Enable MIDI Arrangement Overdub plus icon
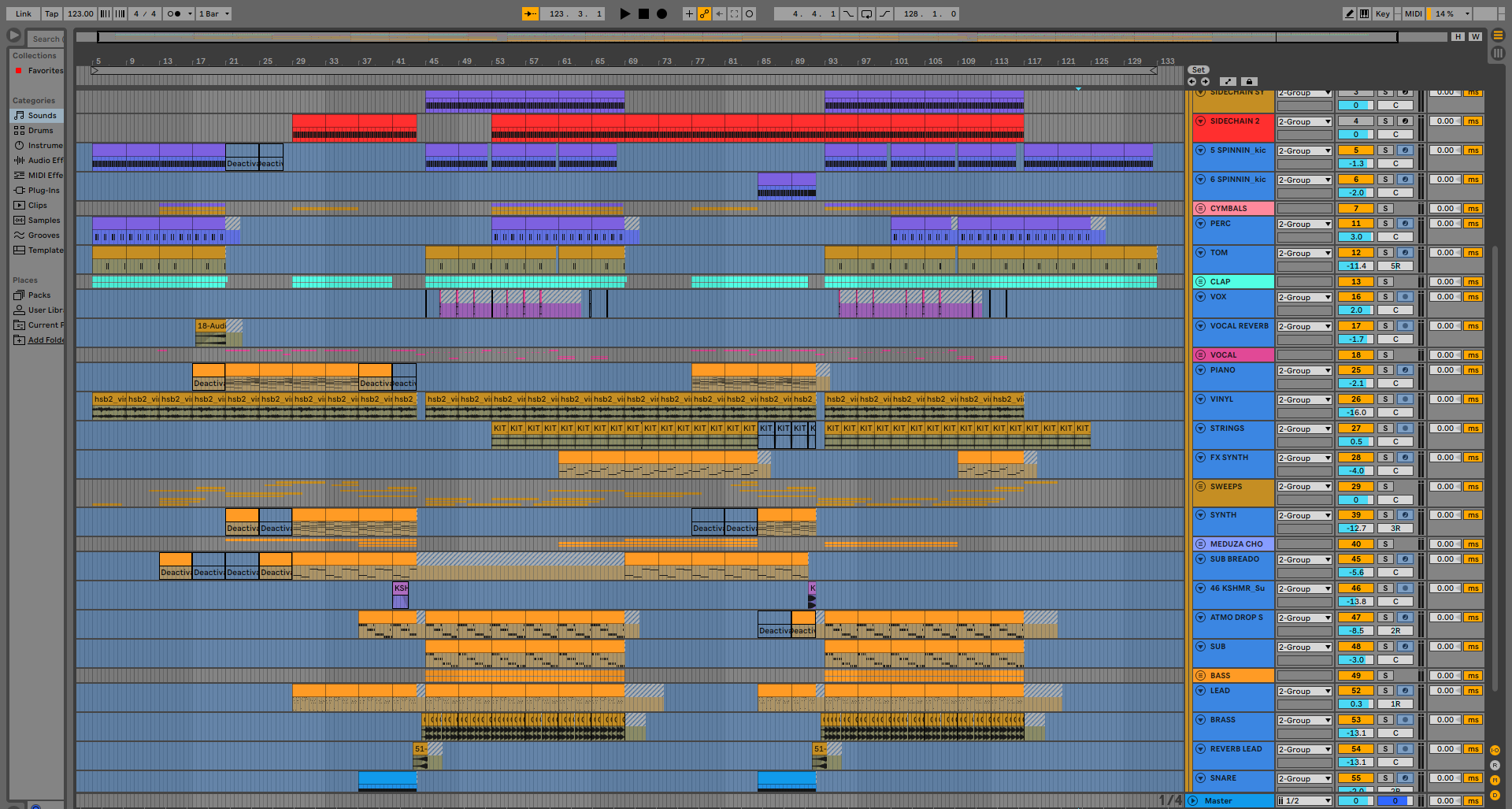The image size is (1512, 809). pos(689,13)
